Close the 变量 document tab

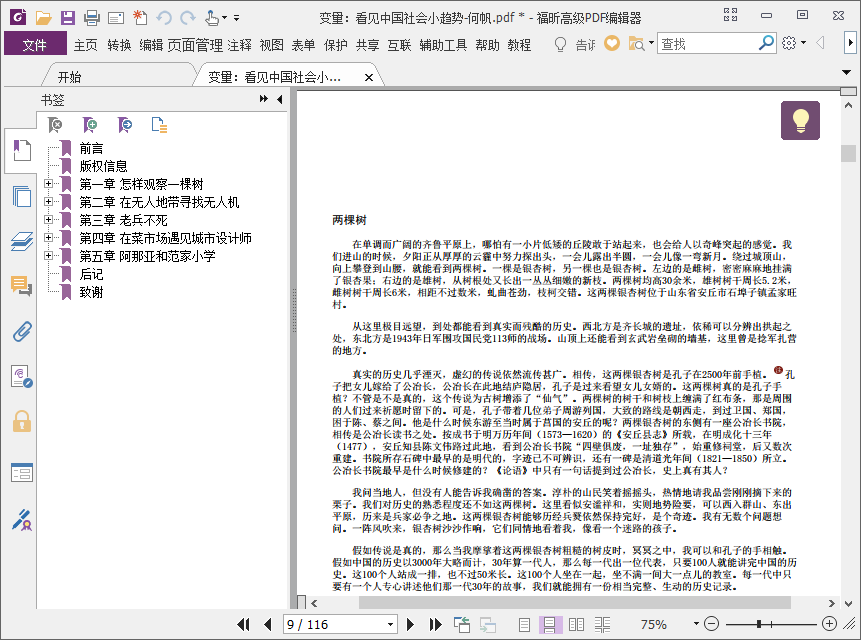[369, 77]
